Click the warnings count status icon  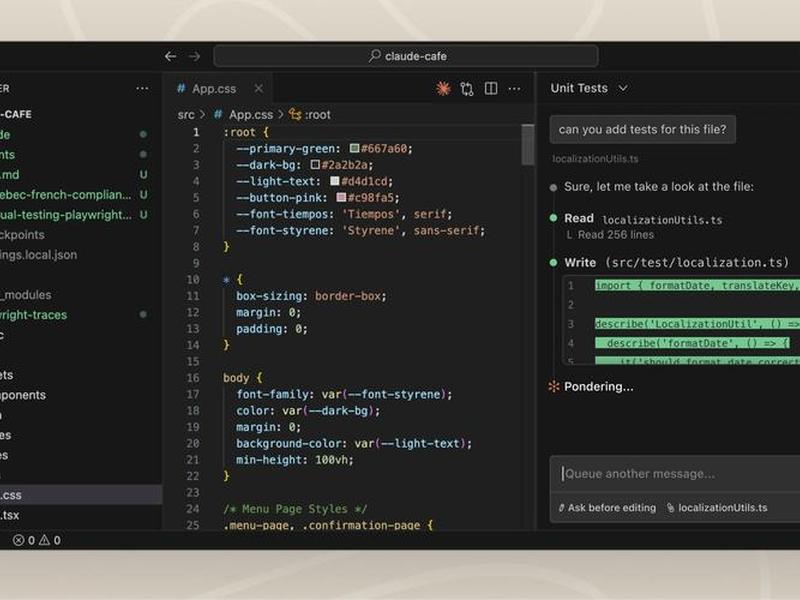[50, 540]
